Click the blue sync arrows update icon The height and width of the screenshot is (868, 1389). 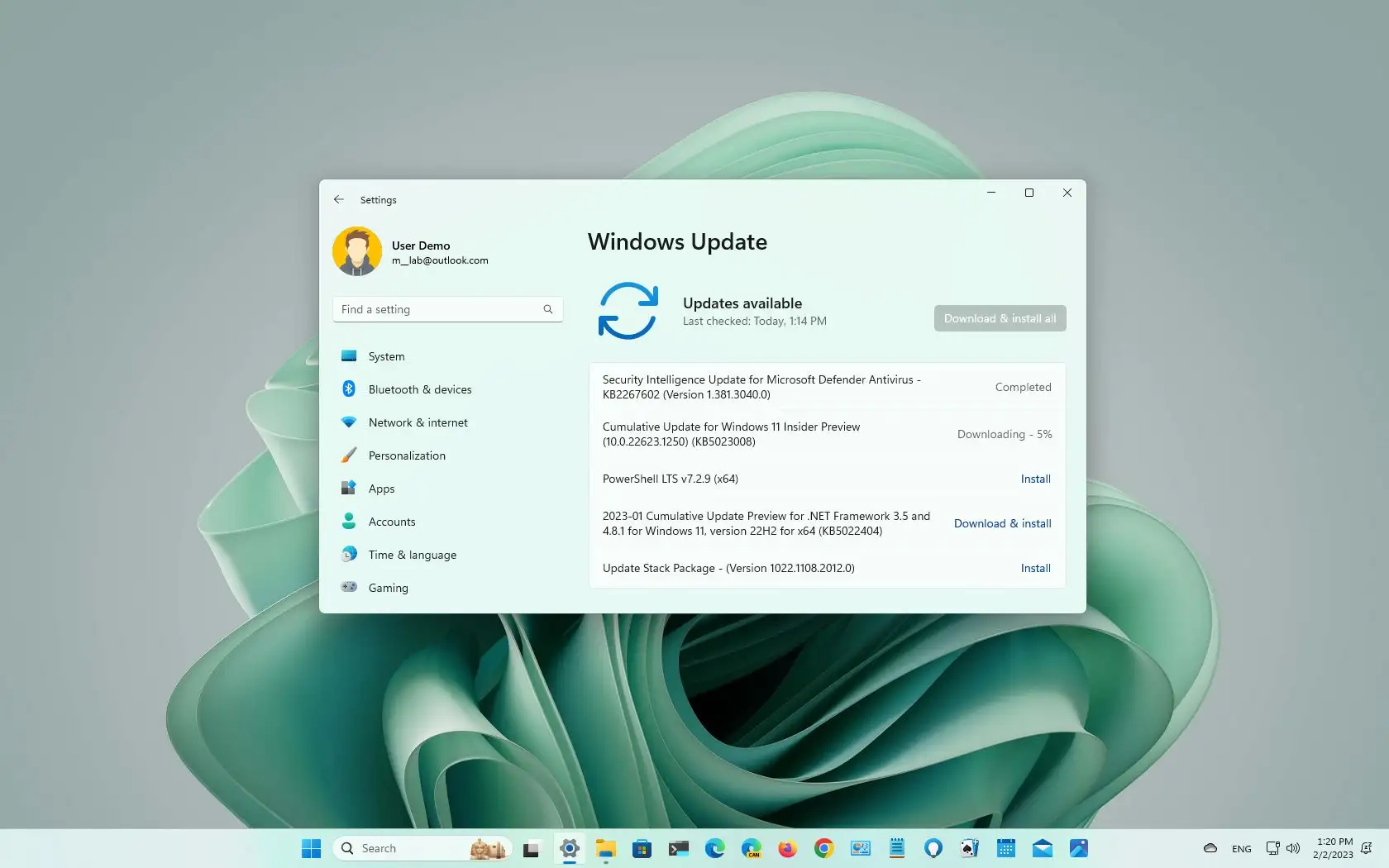[628, 311]
